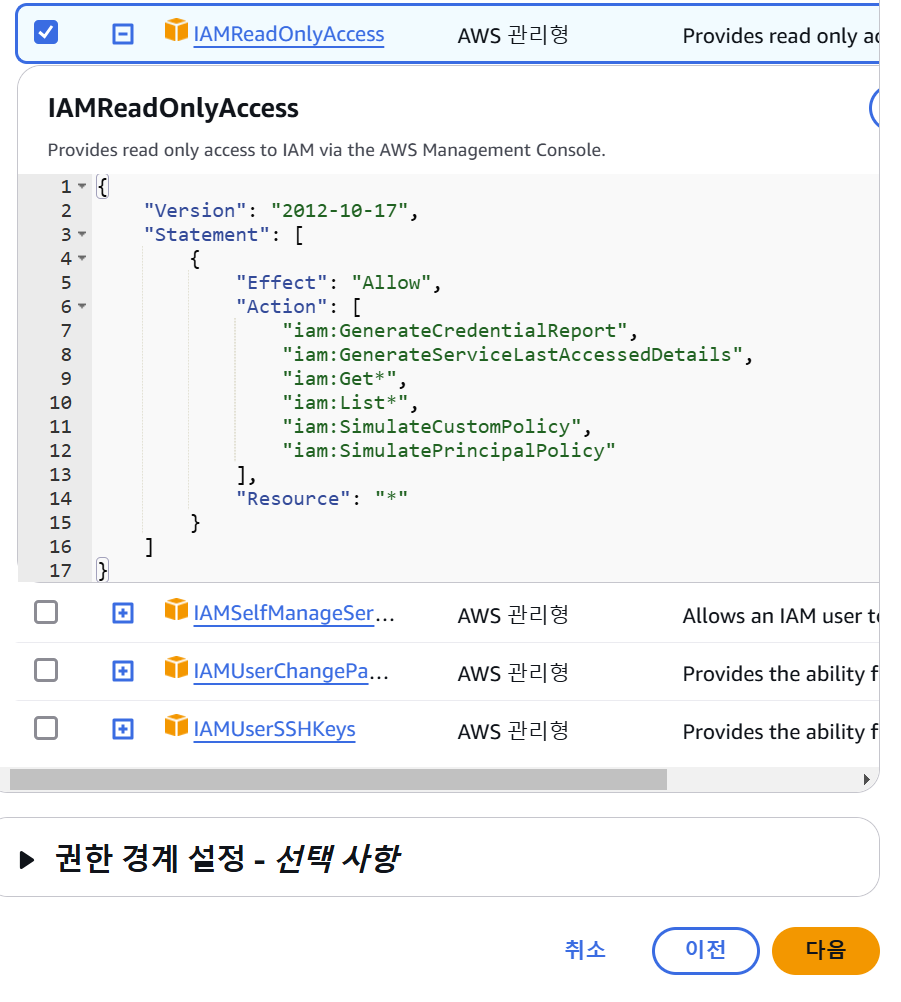Expand the IAMUserSSHKeys policy row
Image resolution: width=901 pixels, height=1002 pixels.
(x=123, y=729)
